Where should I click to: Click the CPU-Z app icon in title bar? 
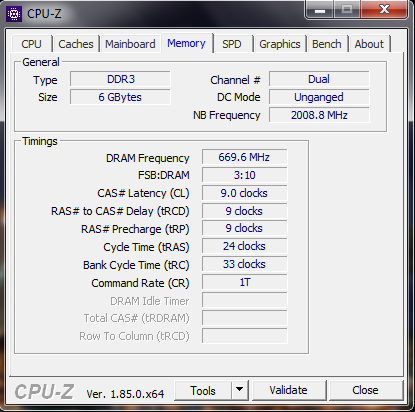(14, 14)
